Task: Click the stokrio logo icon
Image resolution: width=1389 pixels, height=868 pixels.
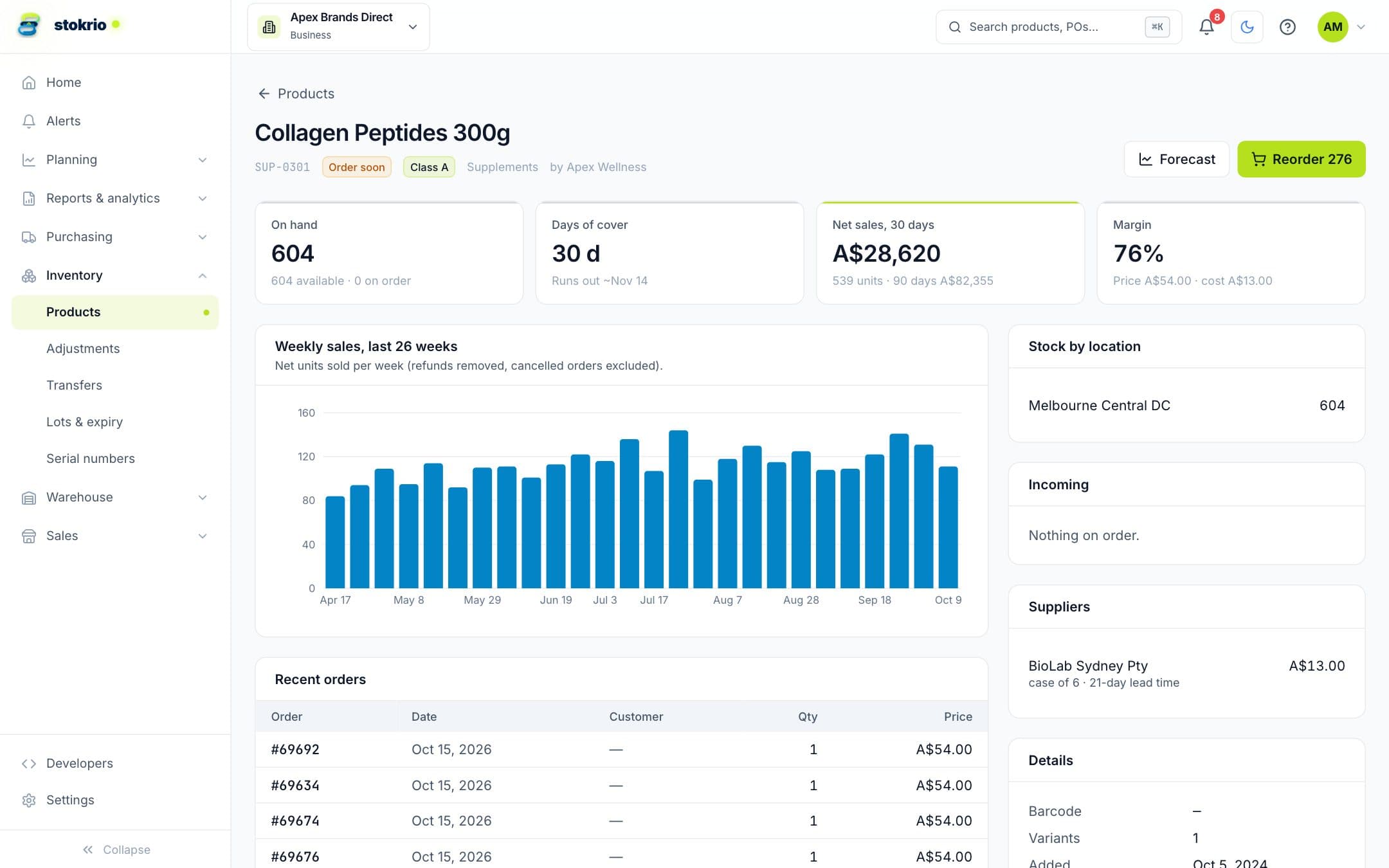Action: coord(28,25)
